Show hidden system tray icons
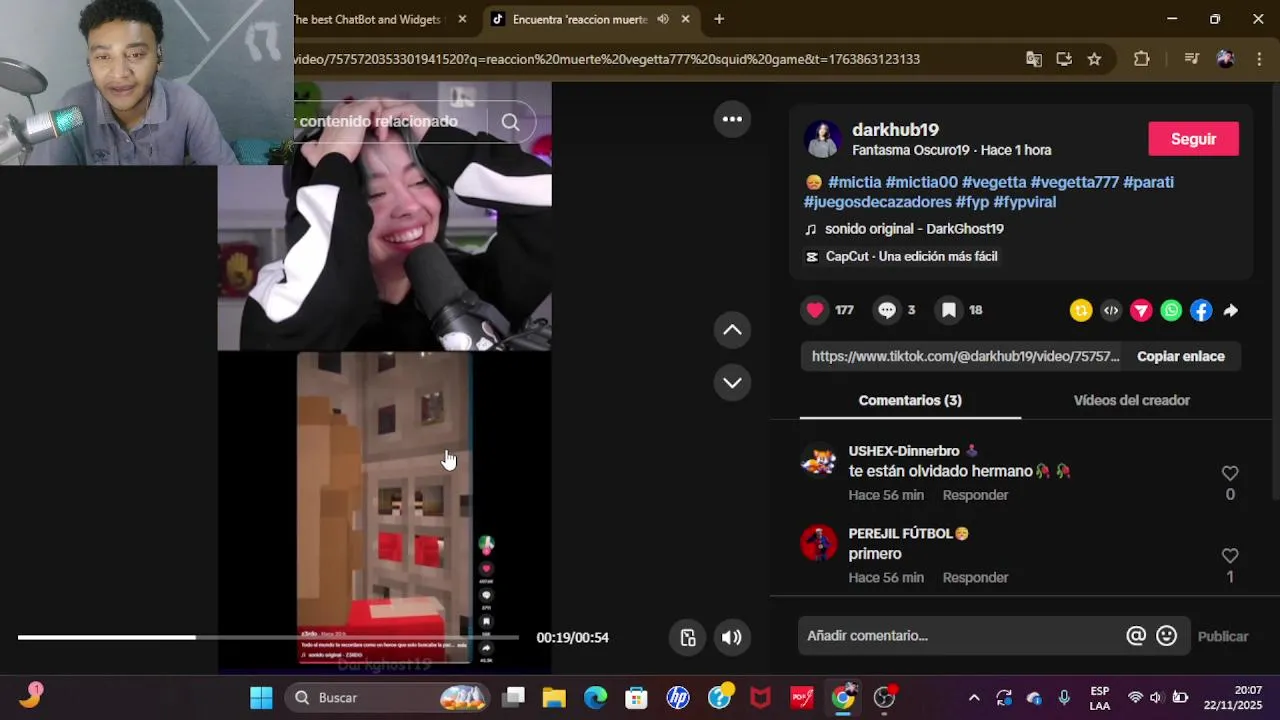Viewport: 1280px width, 720px height. (x=974, y=697)
